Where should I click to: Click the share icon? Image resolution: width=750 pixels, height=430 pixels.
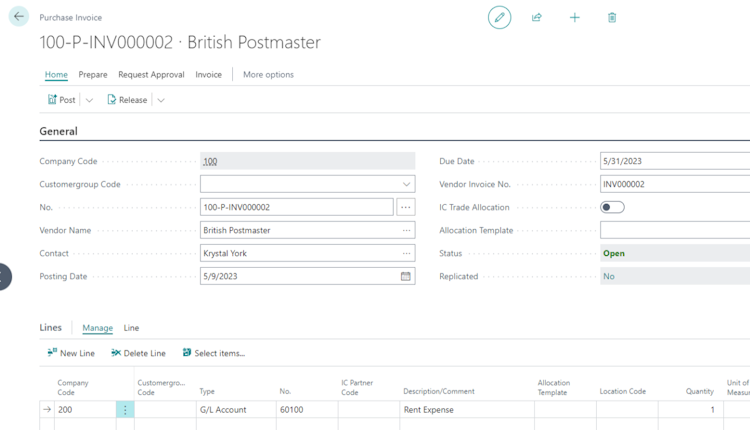pos(537,17)
